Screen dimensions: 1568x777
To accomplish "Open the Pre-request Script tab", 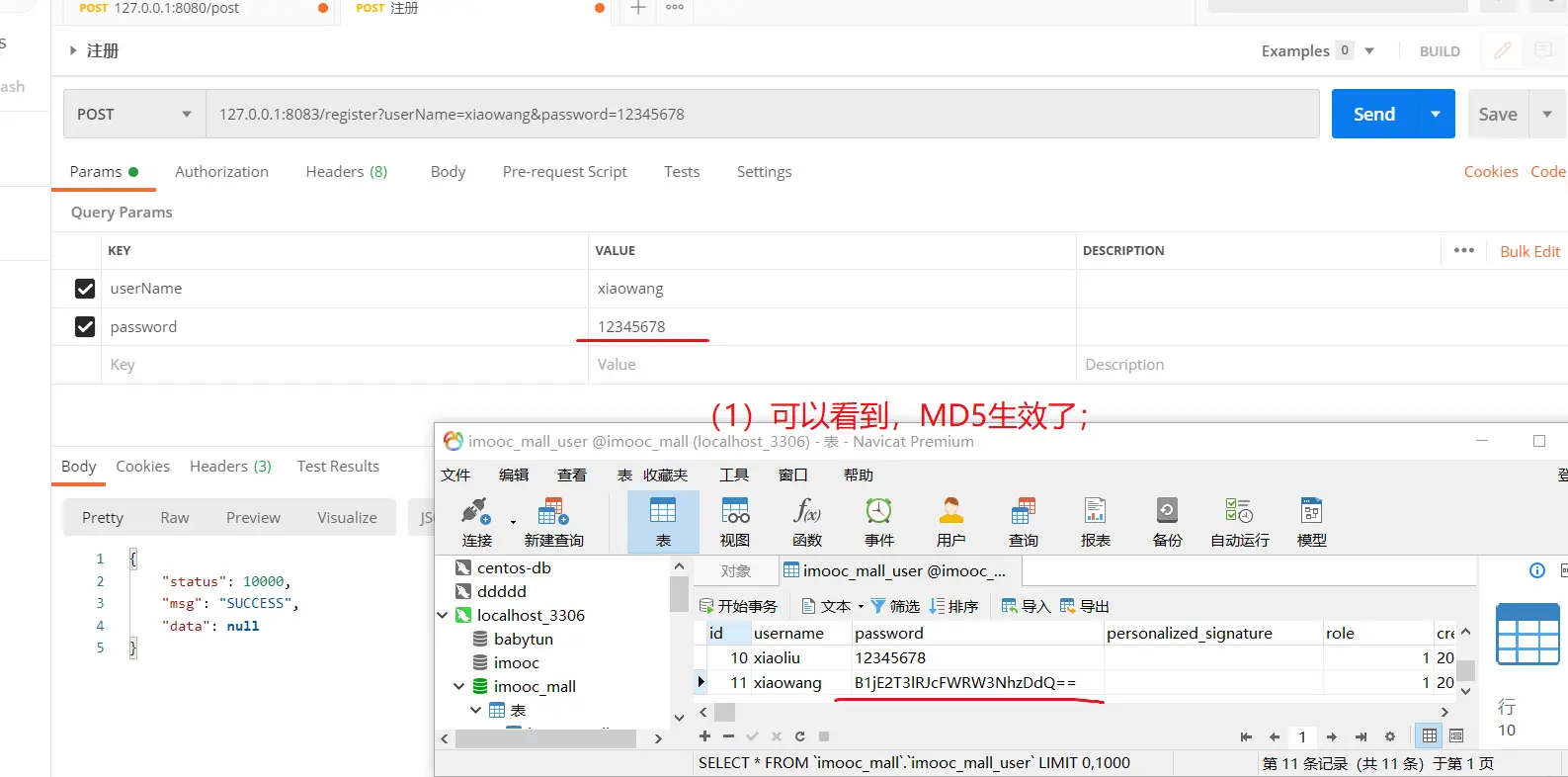I will pos(565,171).
